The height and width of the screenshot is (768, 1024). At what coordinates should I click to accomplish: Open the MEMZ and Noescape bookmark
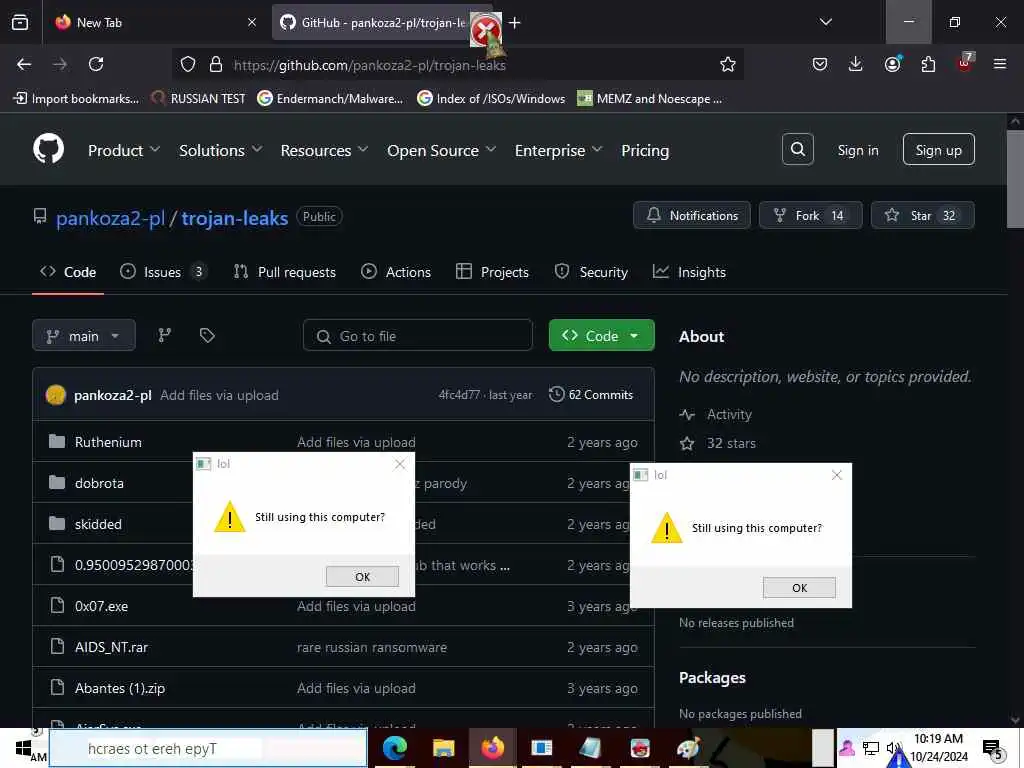(650, 99)
